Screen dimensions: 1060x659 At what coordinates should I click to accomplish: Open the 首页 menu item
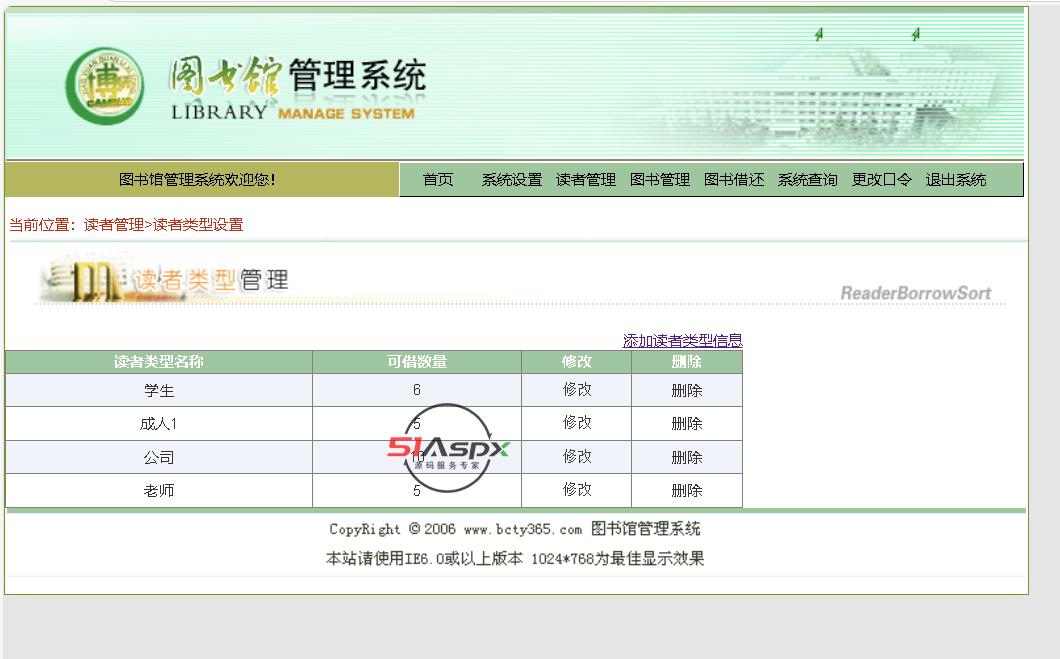438,180
